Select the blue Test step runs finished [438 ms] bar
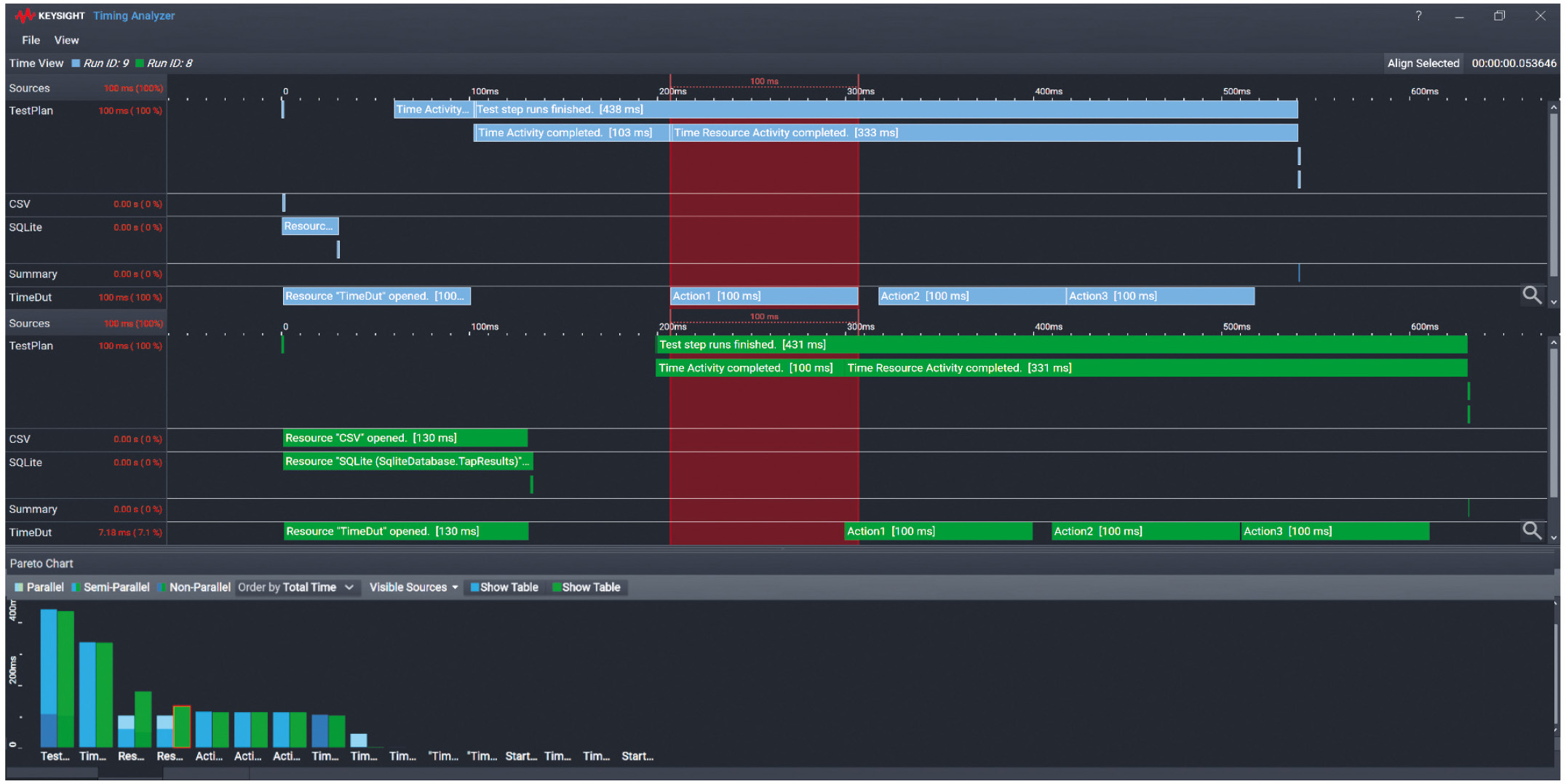The image size is (1566, 784). pyautogui.click(x=886, y=110)
